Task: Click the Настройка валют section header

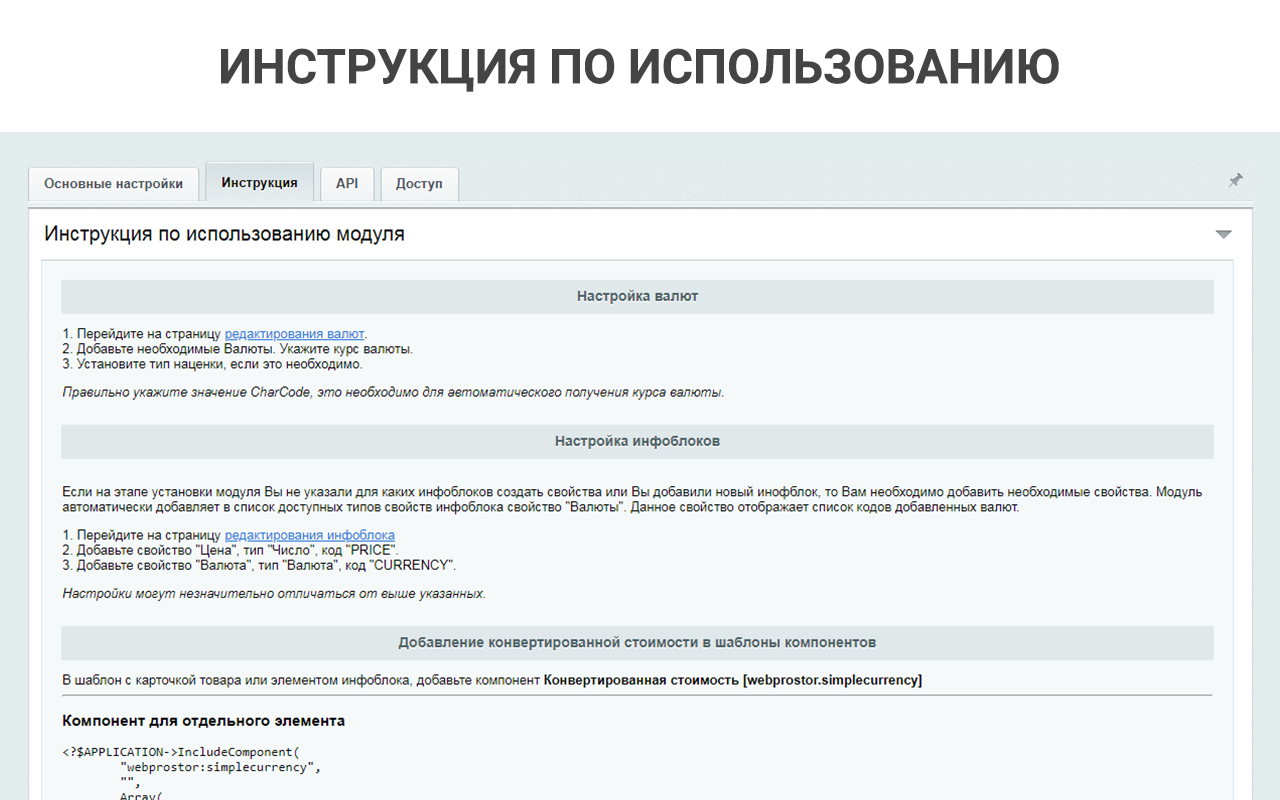Action: 637,297
